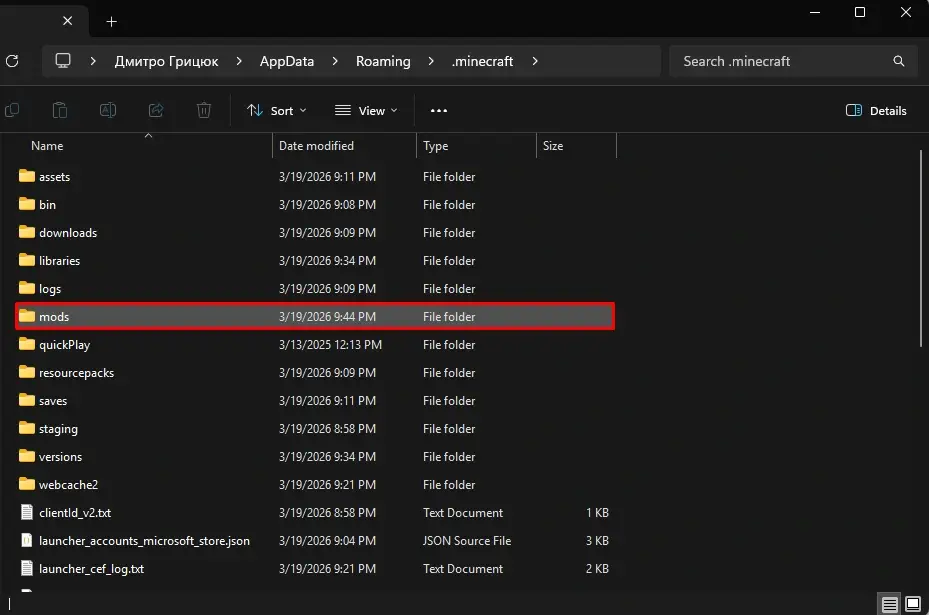
Task: Open the This PC icon in address bar
Action: tap(62, 61)
